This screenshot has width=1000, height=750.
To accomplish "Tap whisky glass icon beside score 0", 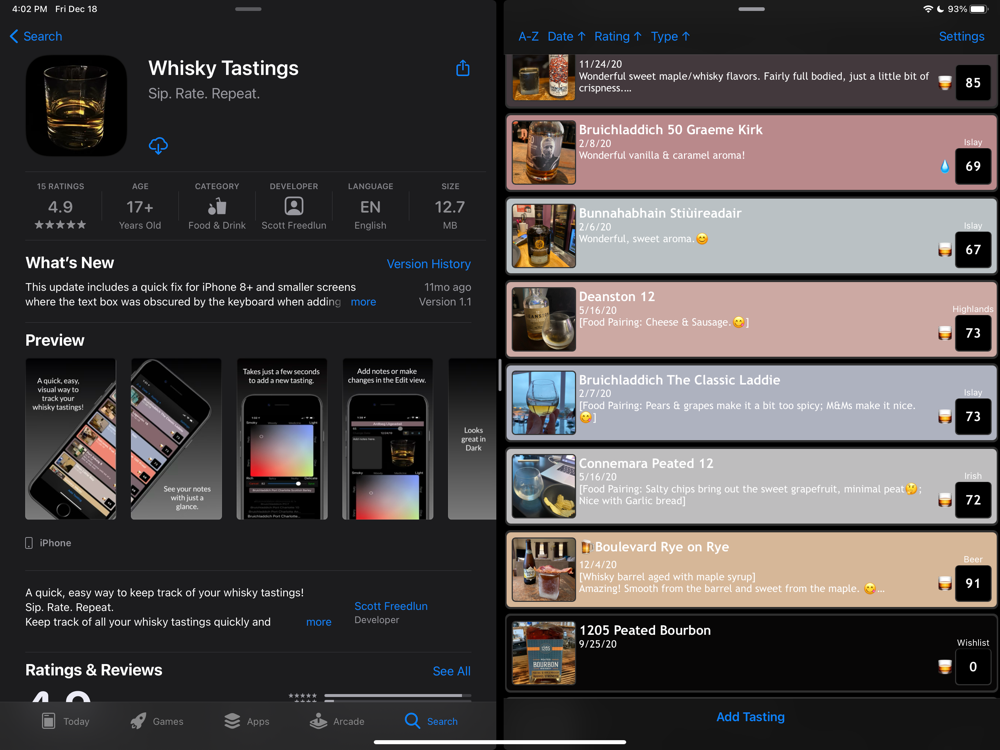I will click(945, 666).
